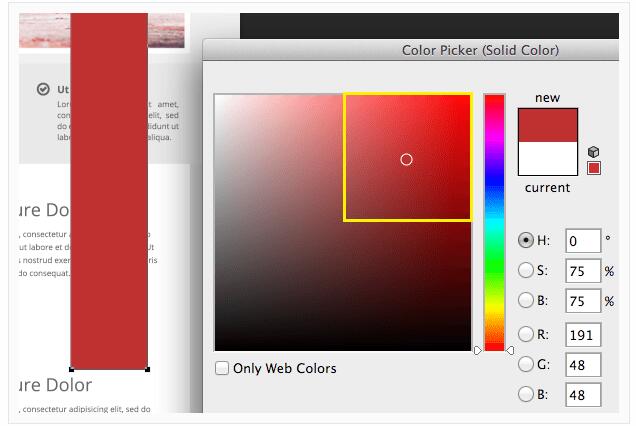Click the bottom-right handle of red rectangle

[148, 369]
